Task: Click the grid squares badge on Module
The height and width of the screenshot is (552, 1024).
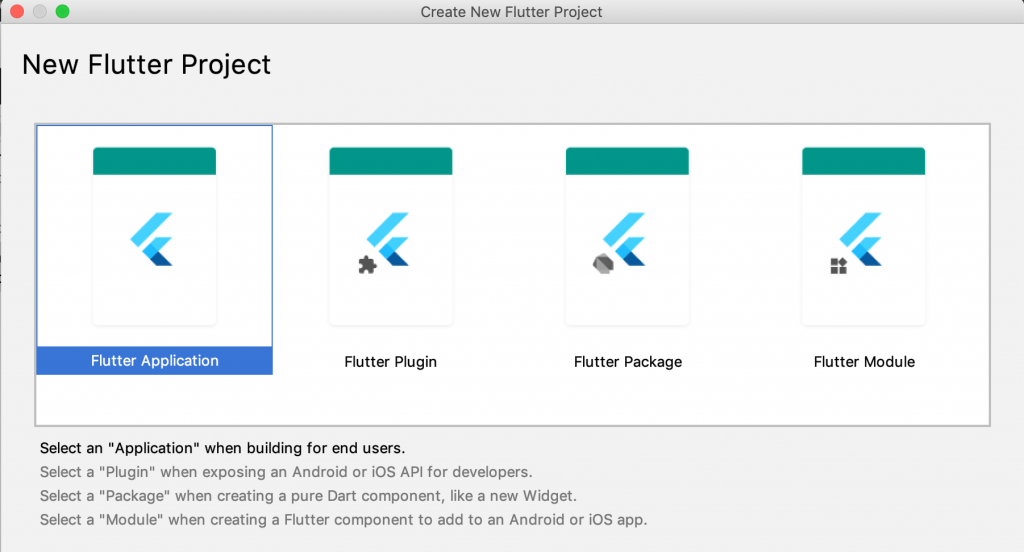Action: [x=839, y=266]
